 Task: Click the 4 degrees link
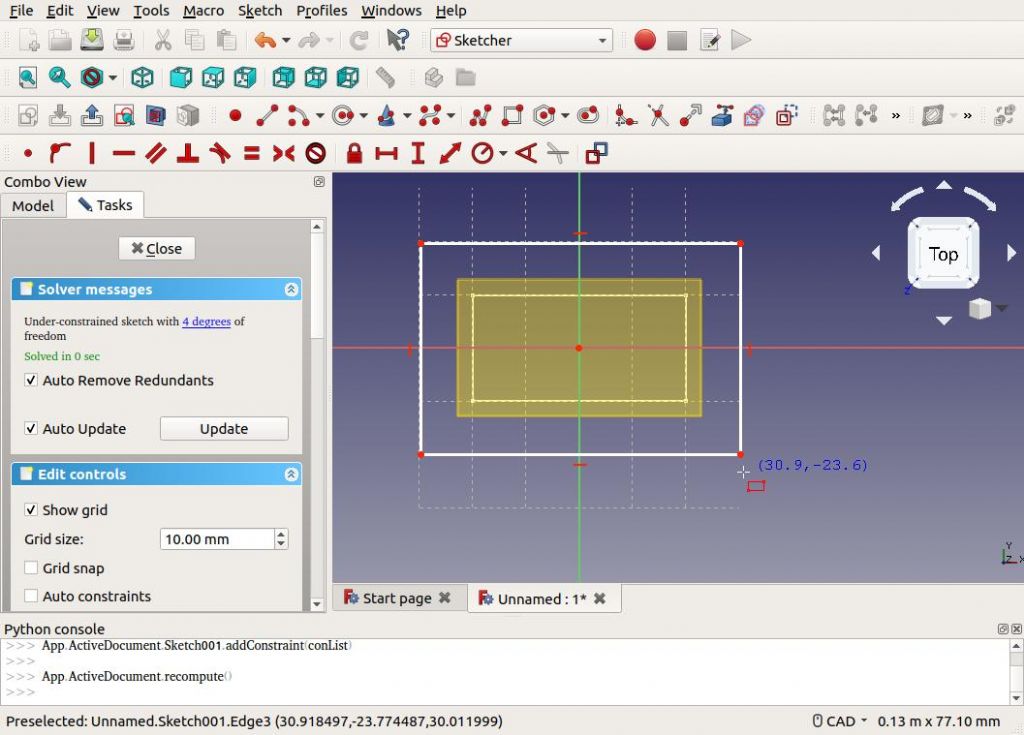click(206, 321)
